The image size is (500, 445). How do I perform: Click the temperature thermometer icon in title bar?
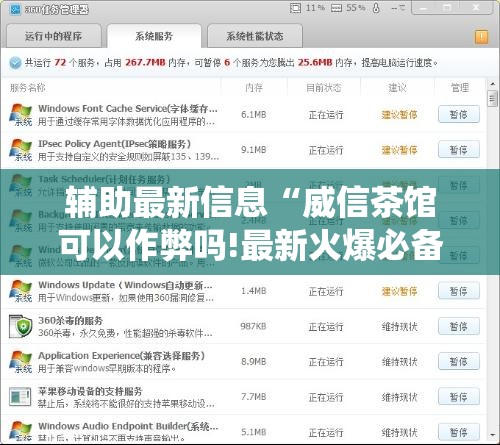[x=376, y=8]
